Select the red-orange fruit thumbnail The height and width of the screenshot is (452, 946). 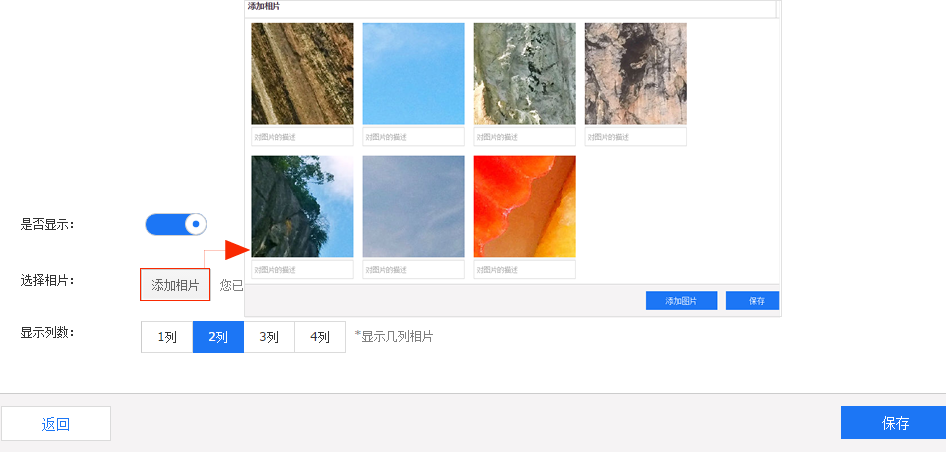coord(524,206)
